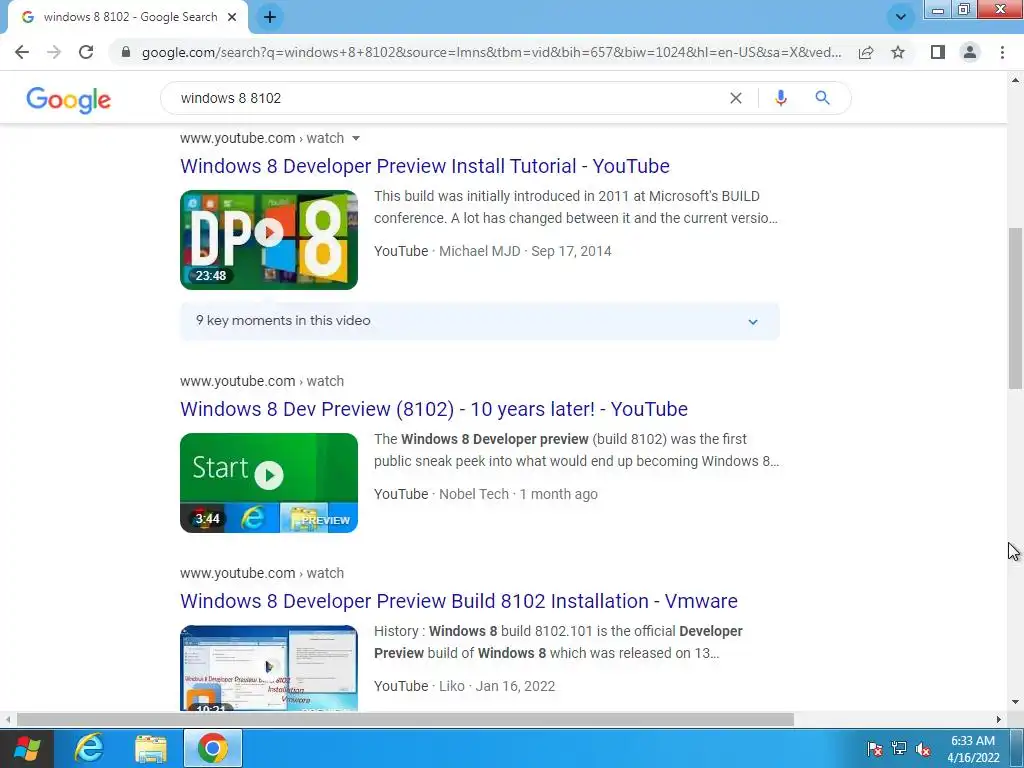The image size is (1024, 768).
Task: Click the Show desktop button
Action: tap(1017, 748)
